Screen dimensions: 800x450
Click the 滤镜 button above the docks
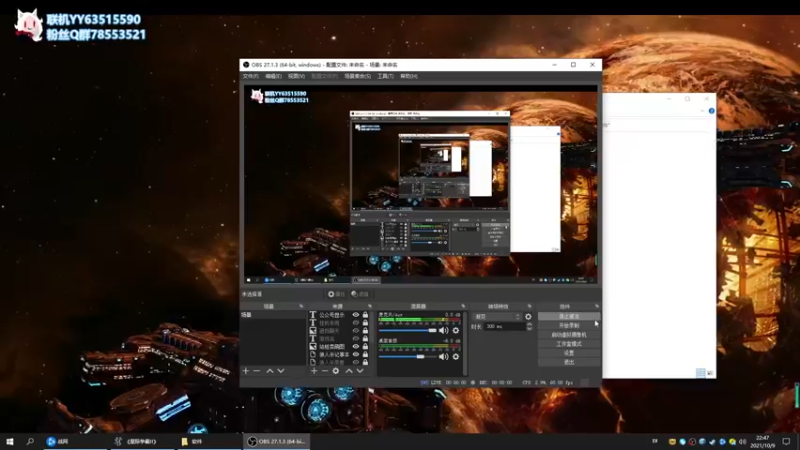click(360, 294)
